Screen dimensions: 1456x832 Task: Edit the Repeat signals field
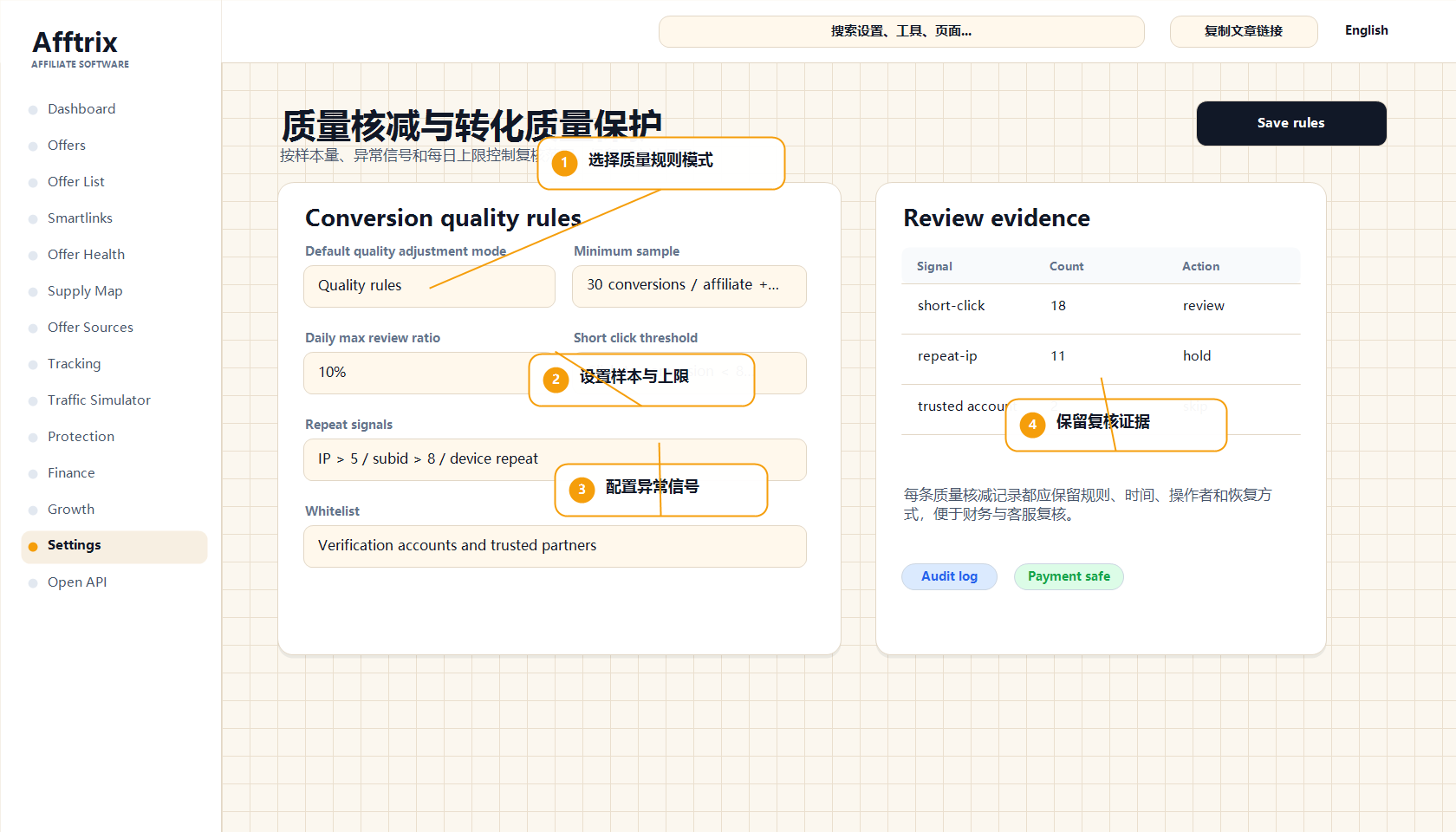click(x=555, y=459)
